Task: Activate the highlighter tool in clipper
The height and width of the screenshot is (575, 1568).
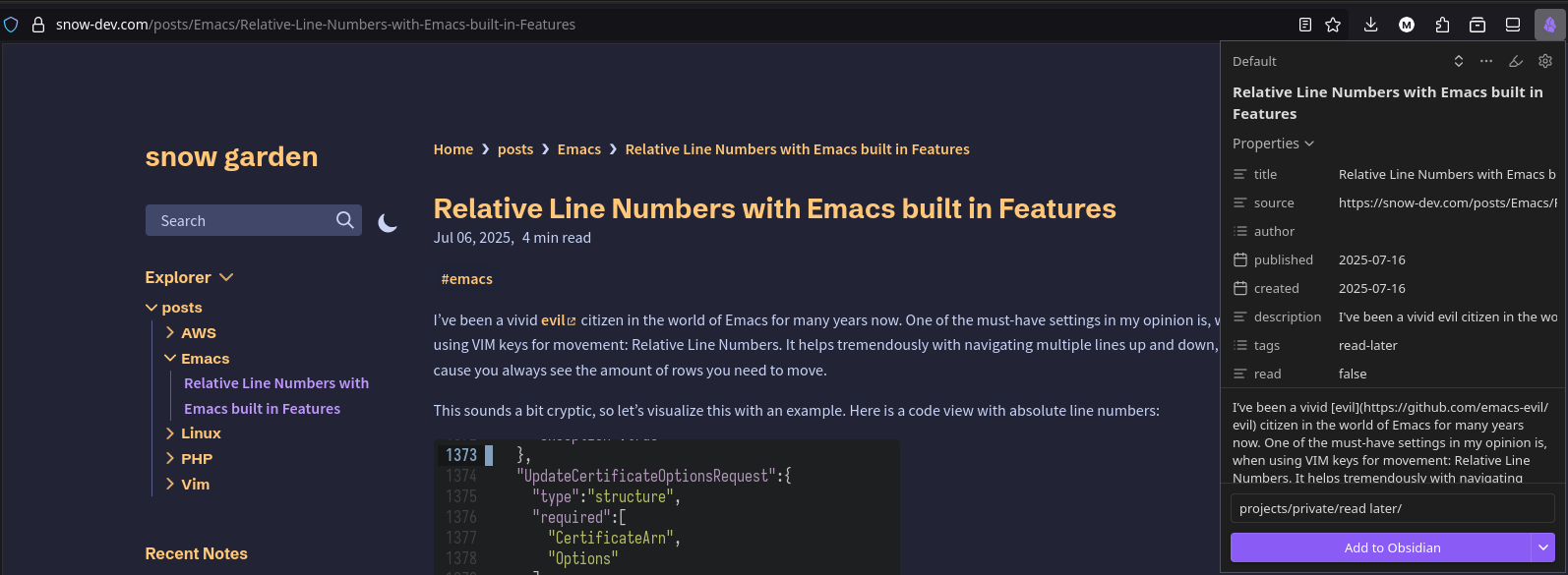Action: click(1516, 61)
